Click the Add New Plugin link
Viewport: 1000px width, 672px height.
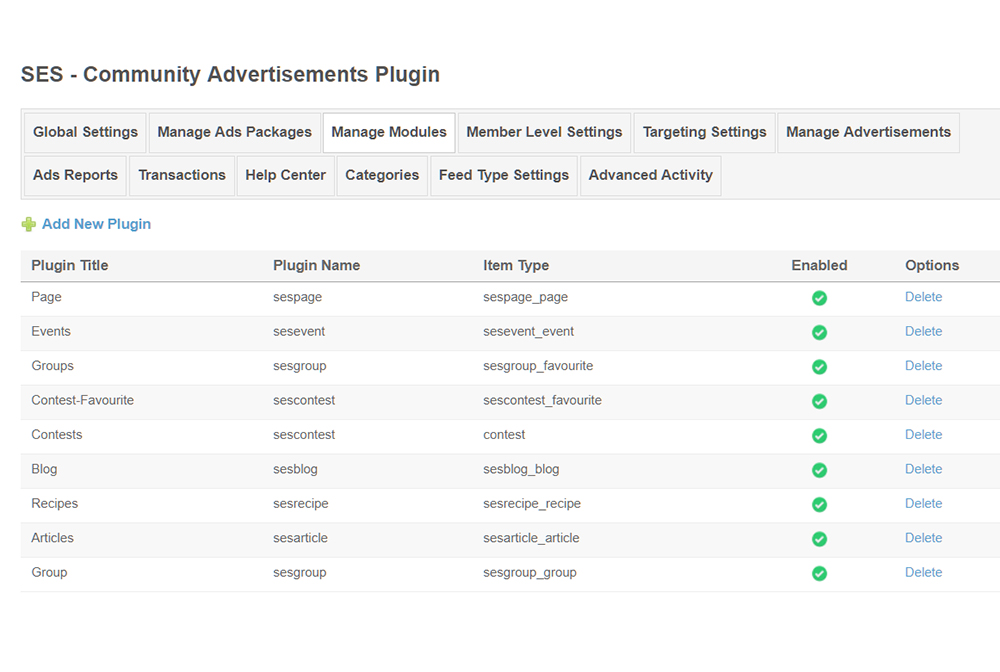point(96,224)
